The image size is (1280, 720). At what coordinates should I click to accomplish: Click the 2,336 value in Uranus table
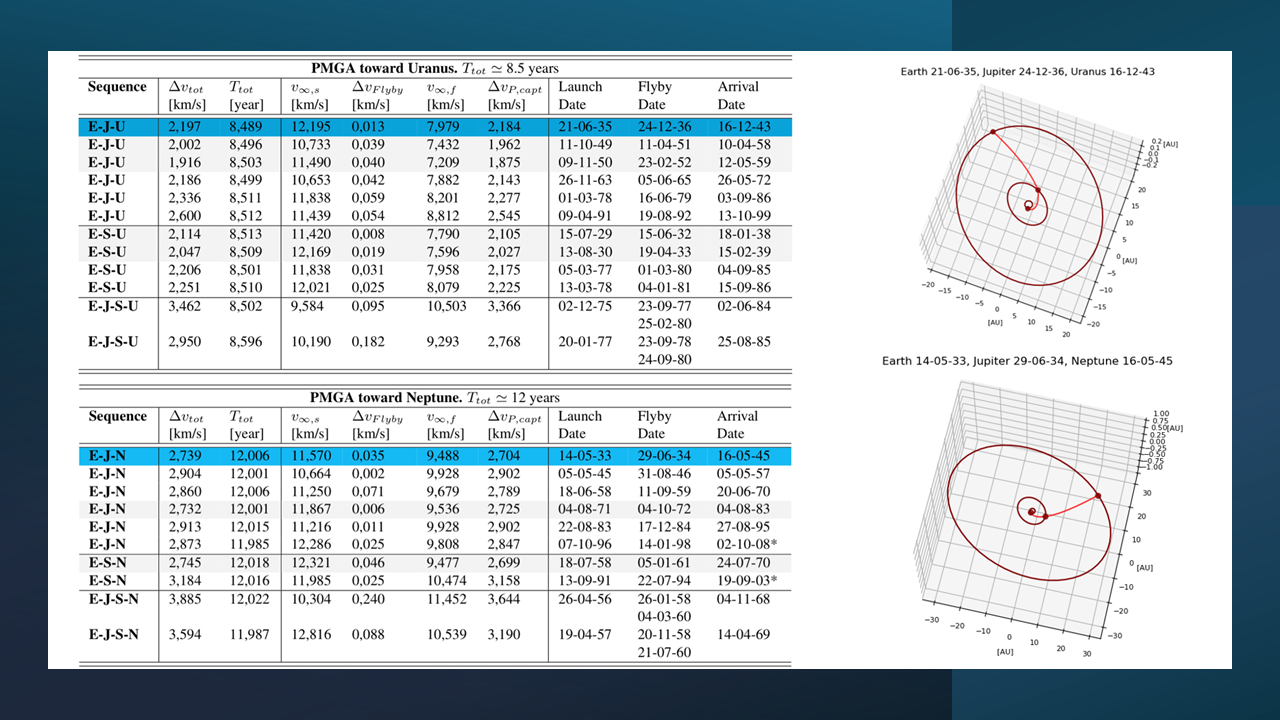tap(186, 198)
